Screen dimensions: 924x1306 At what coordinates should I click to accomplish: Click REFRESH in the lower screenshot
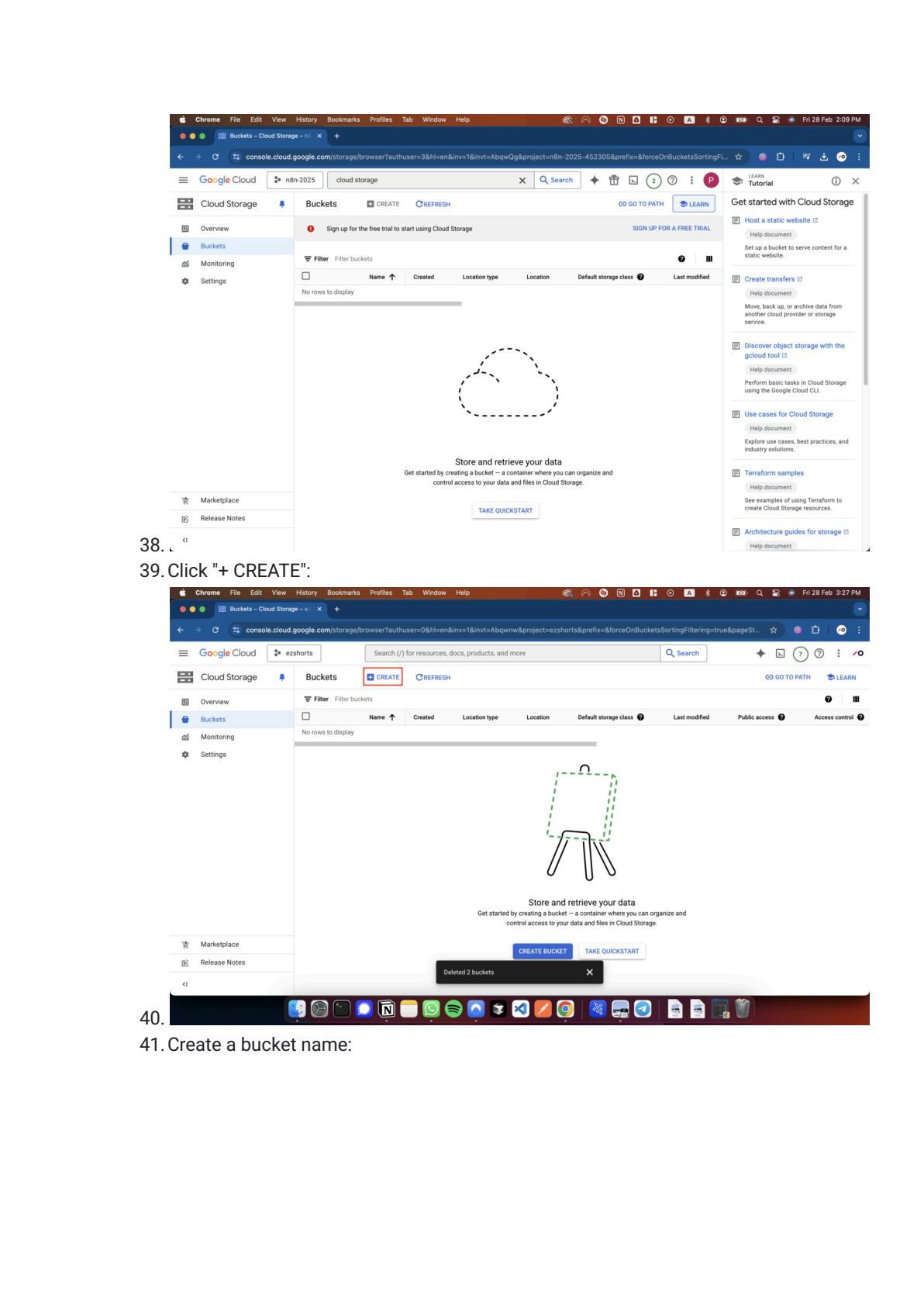433,677
